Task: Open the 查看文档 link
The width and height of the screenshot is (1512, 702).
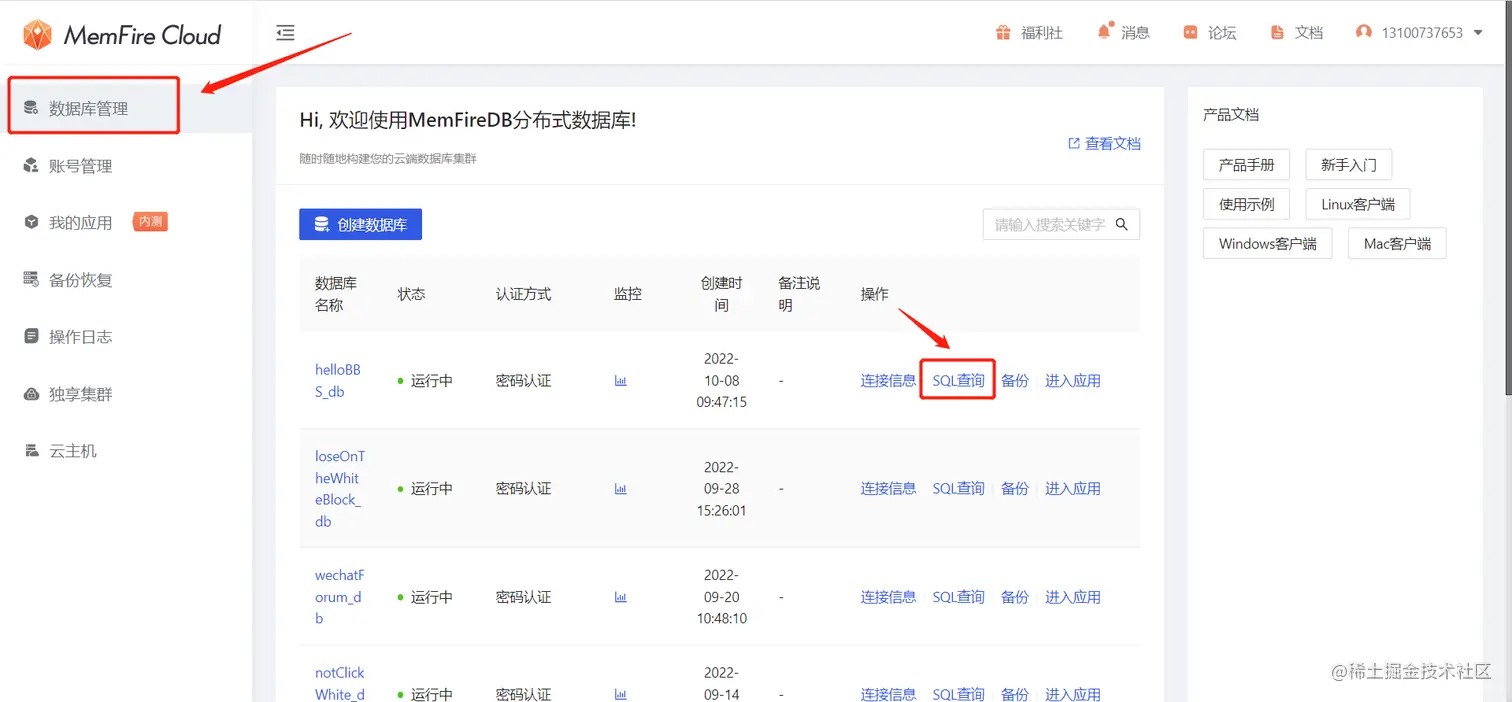Action: coord(1104,144)
